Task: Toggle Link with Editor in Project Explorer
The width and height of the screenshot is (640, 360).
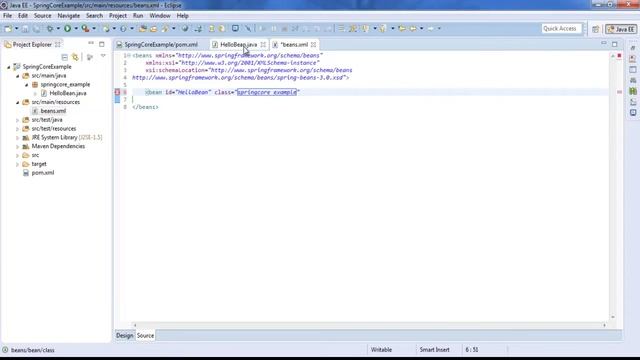Action: pos(75,57)
